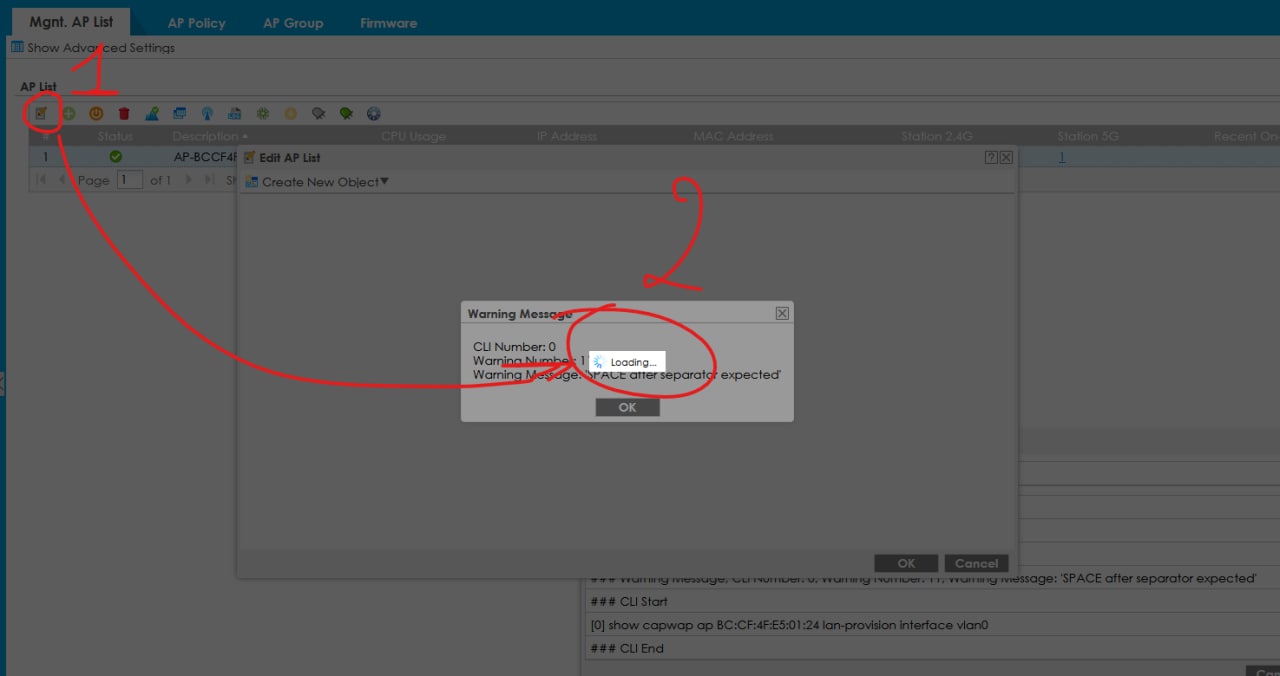Go to previous page pagination arrow
This screenshot has height=676, width=1280.
click(x=62, y=180)
